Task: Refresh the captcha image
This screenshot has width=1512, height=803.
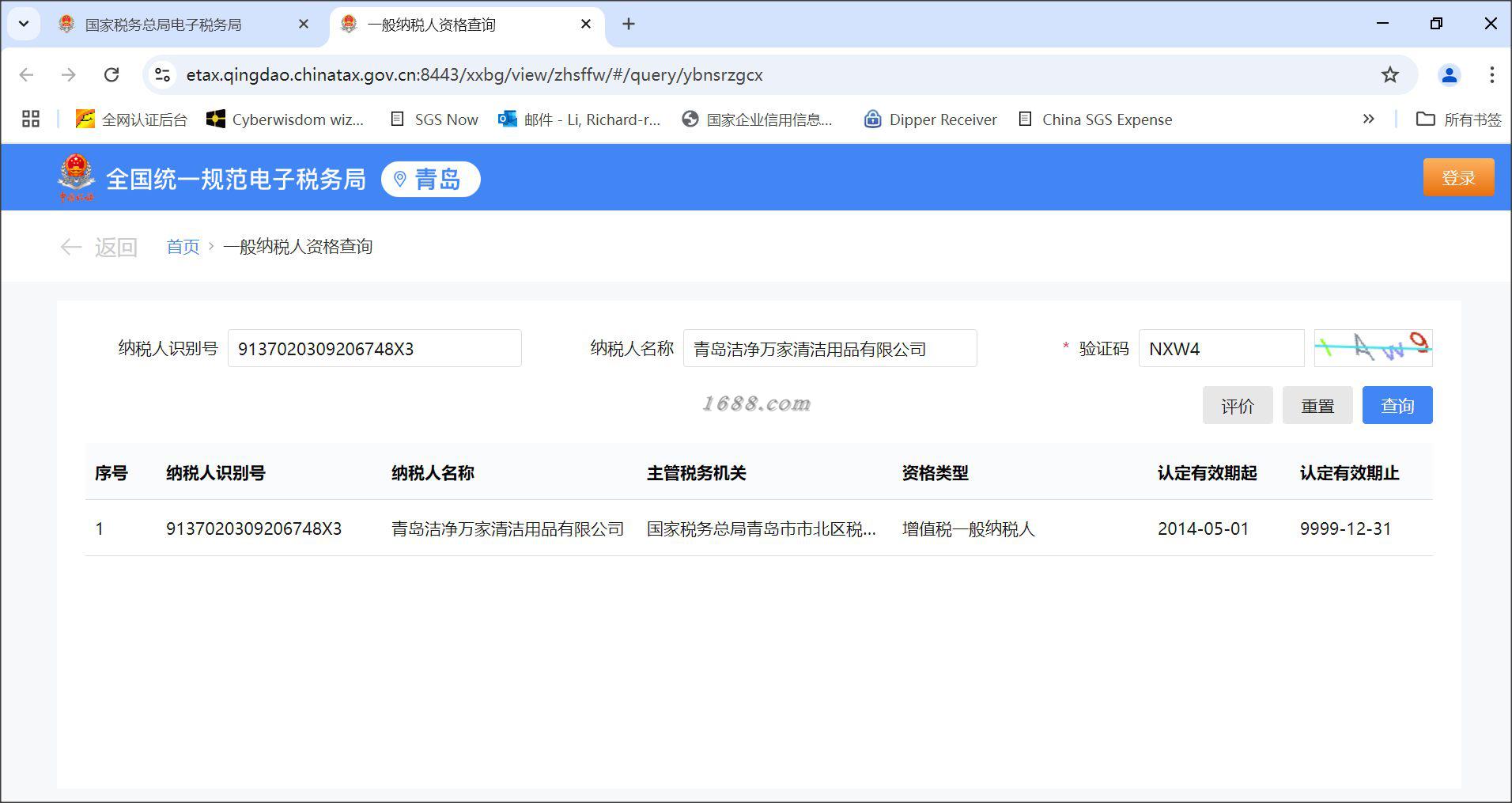Action: (1373, 348)
